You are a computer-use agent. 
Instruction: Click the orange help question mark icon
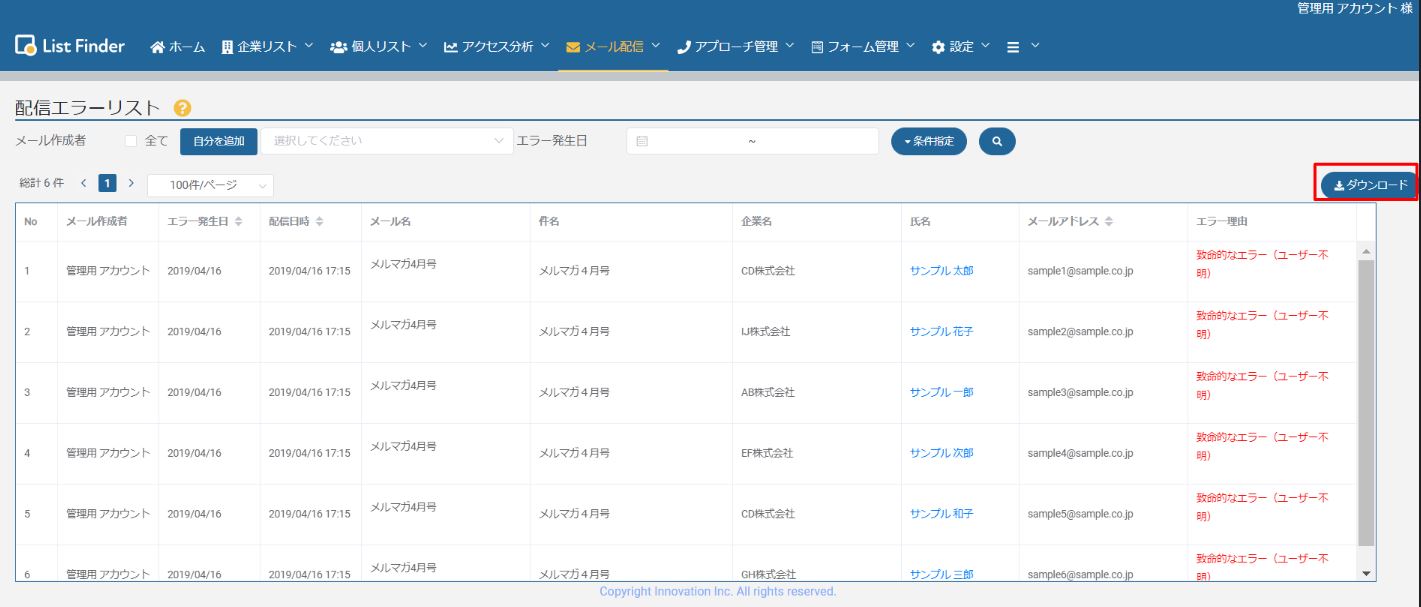(x=181, y=108)
